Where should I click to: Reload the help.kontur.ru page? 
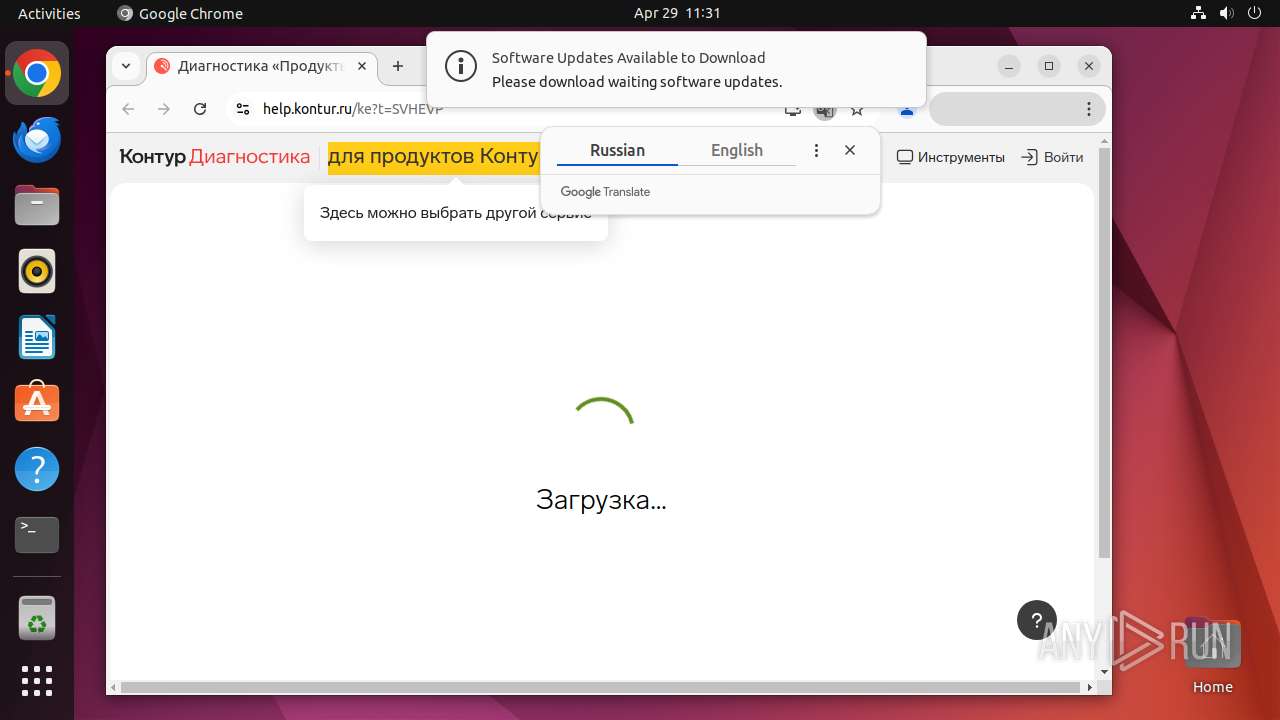coord(200,109)
